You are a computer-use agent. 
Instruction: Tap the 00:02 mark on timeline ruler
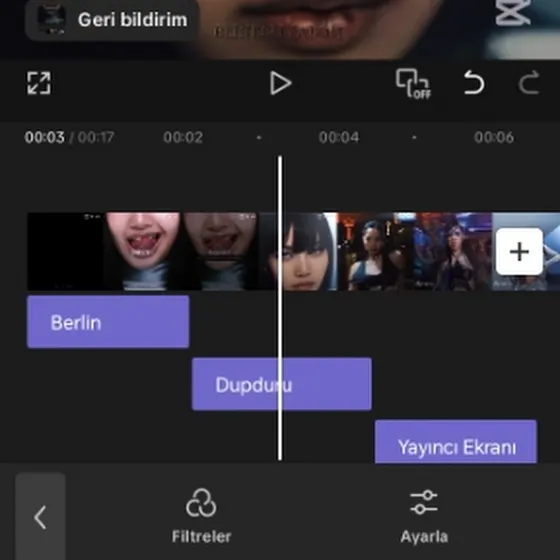(x=183, y=137)
